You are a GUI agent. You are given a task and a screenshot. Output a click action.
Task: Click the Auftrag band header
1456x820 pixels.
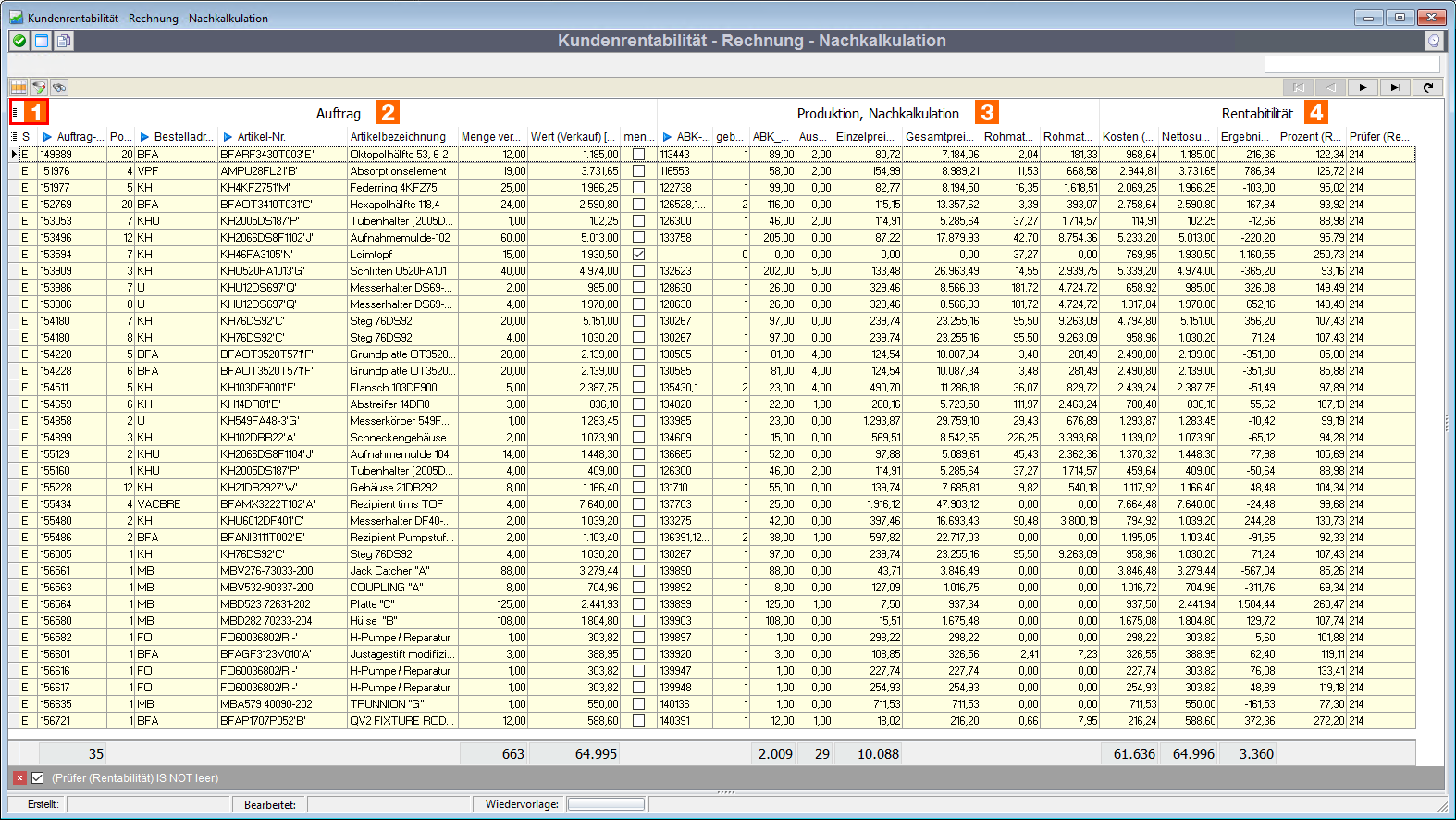tap(339, 113)
